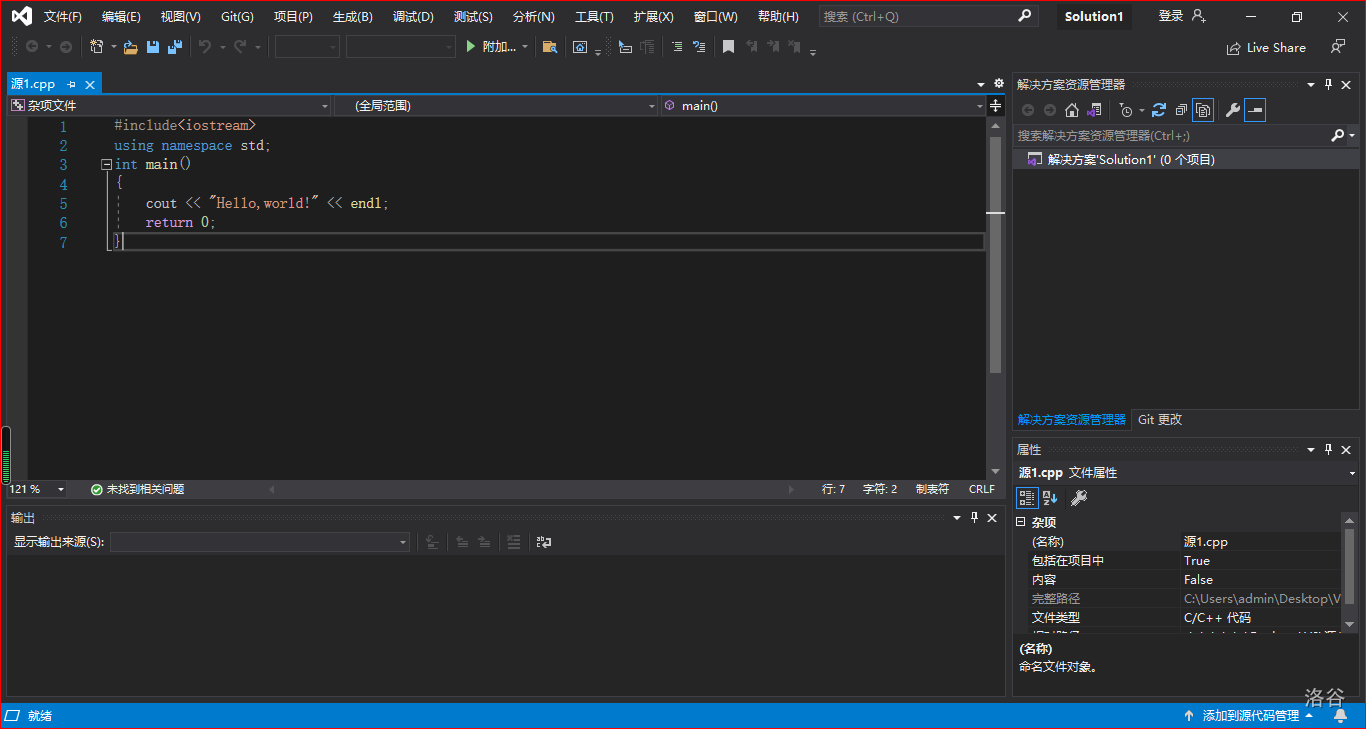Open the 121 % zoom level dropdown
Image resolution: width=1366 pixels, height=729 pixels.
[x=60, y=489]
